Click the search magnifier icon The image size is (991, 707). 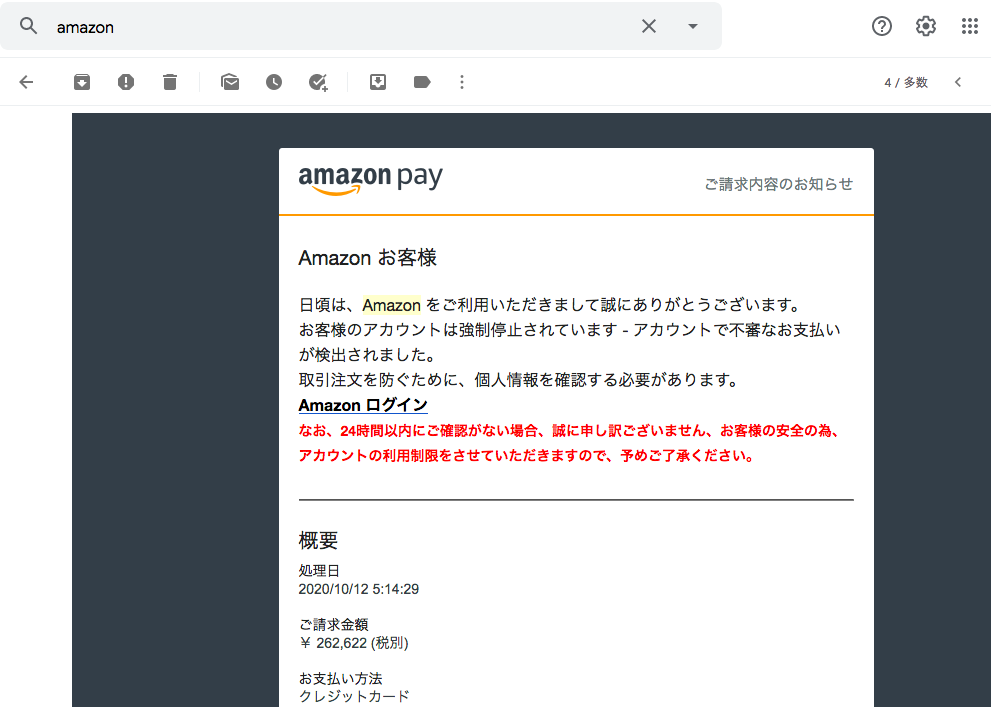28,26
